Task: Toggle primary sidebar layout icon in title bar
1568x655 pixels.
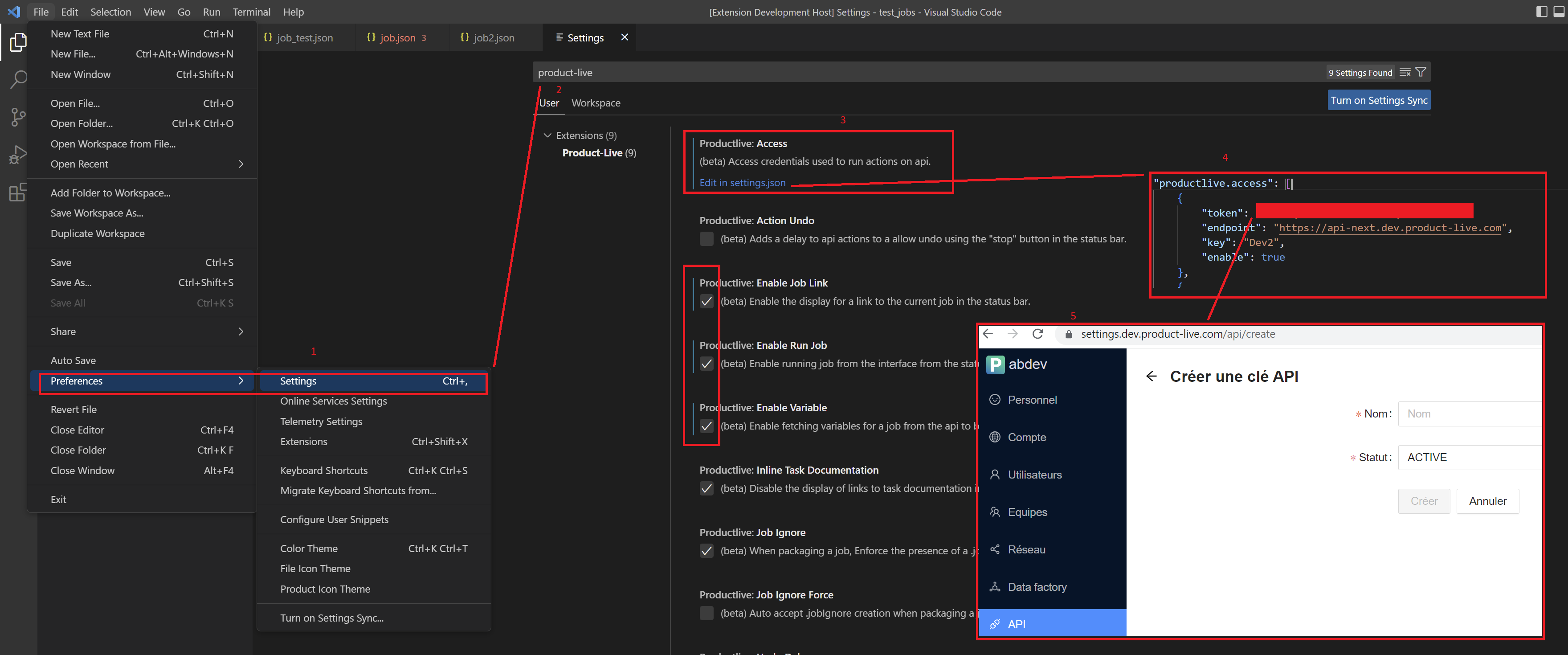Action: [x=1542, y=12]
